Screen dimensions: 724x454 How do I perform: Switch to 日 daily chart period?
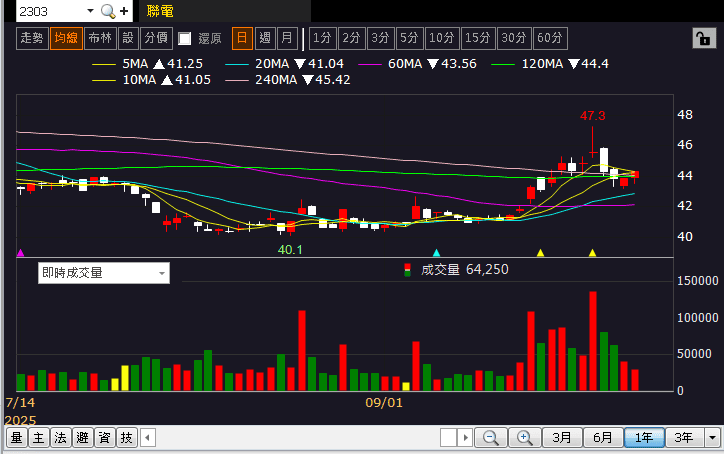pyautogui.click(x=242, y=39)
